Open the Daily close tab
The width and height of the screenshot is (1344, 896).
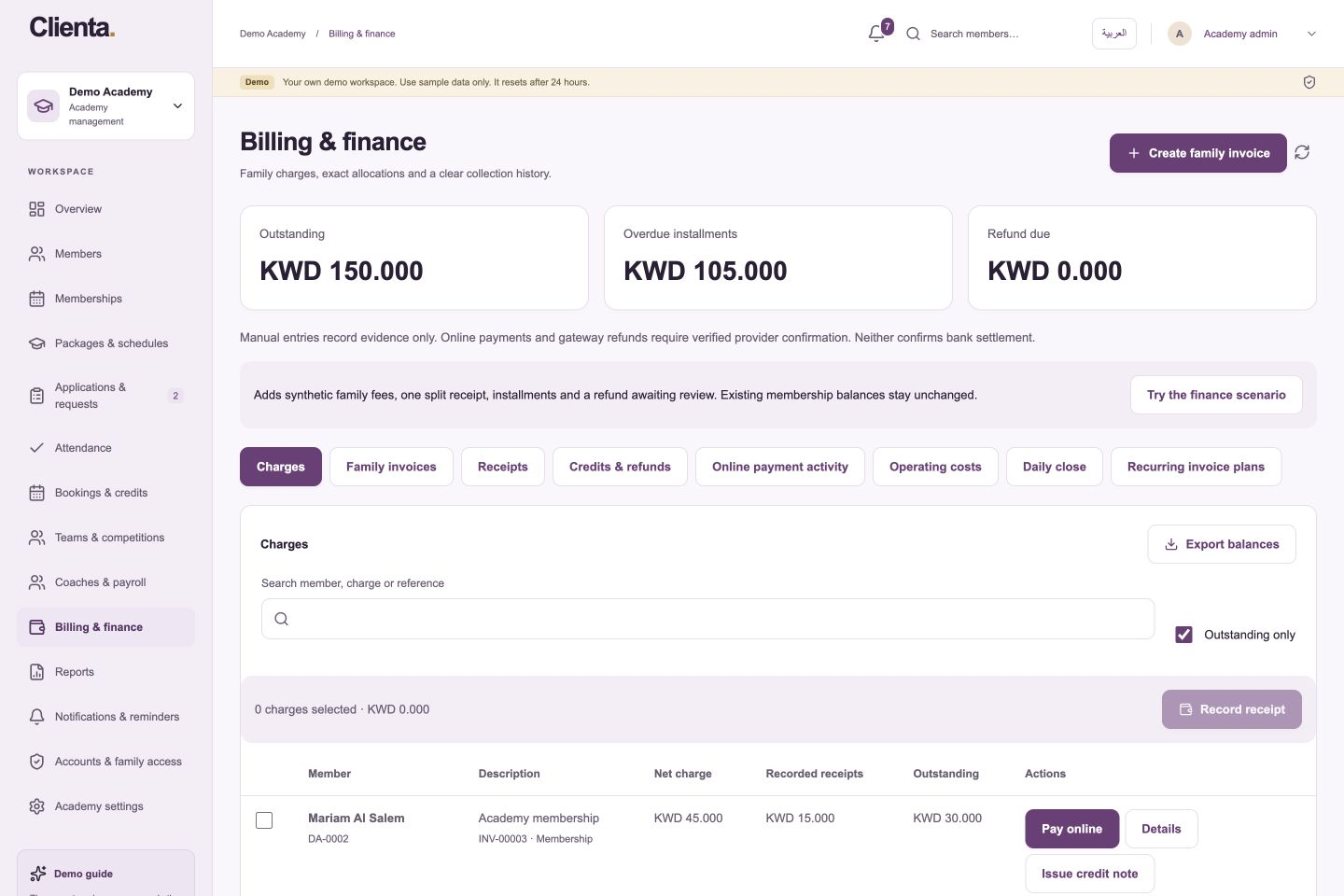coord(1055,467)
